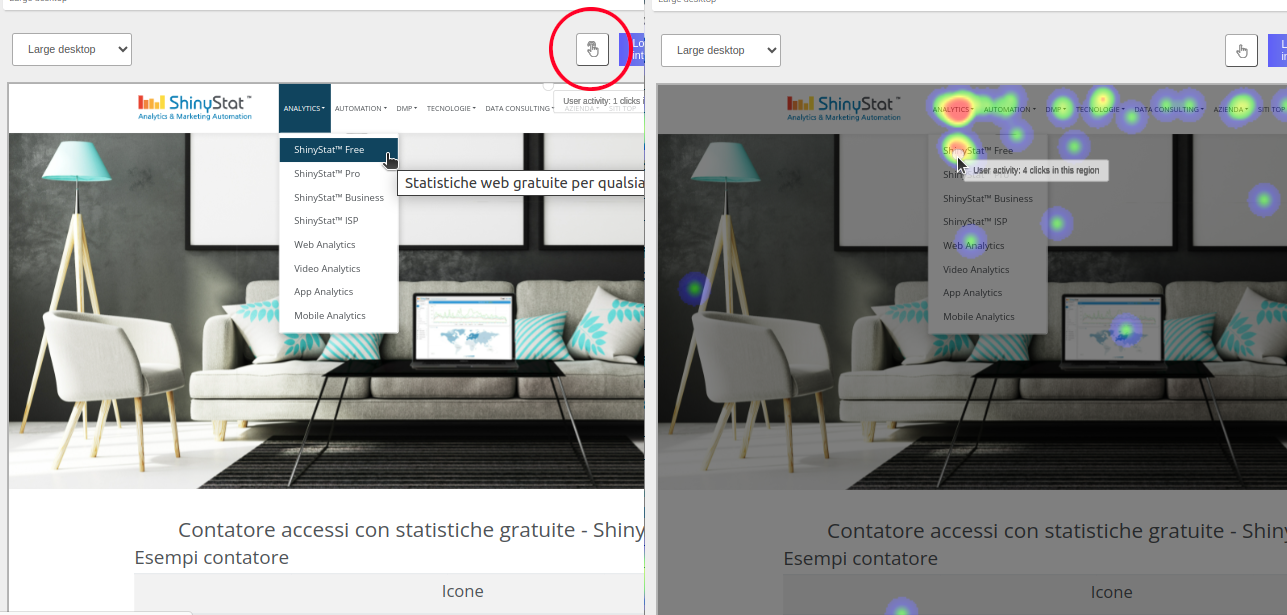
Task: Expand the AUTOMATION menu in the left panel
Action: [x=361, y=109]
